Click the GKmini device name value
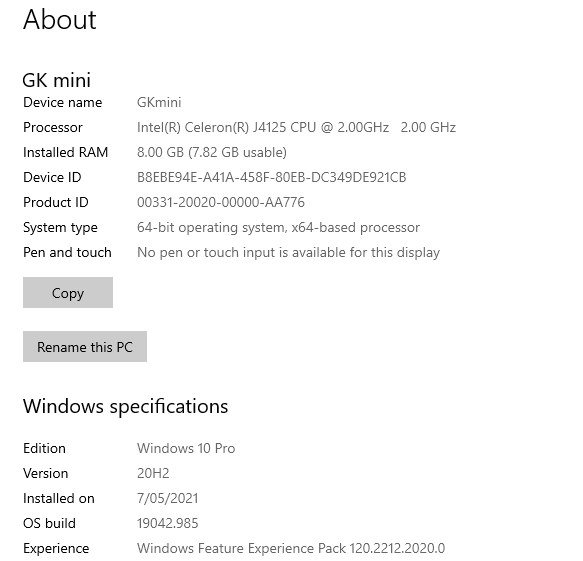 coord(159,102)
